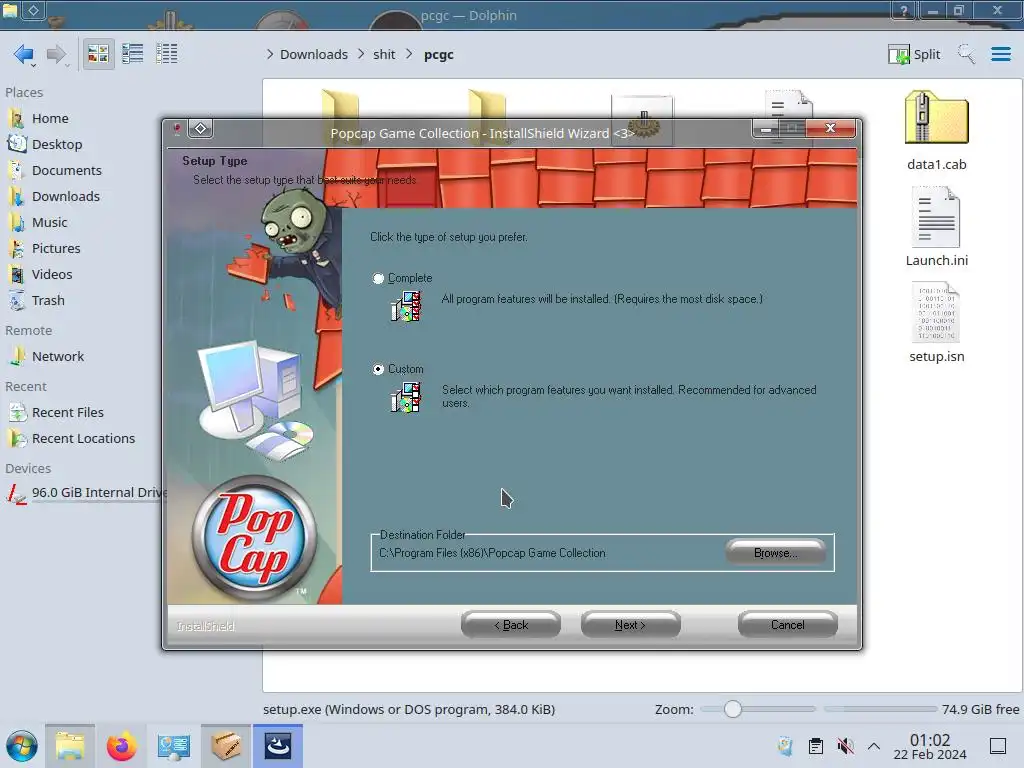1024x768 pixels.
Task: Click the Browse... button for destination folder
Action: point(775,552)
